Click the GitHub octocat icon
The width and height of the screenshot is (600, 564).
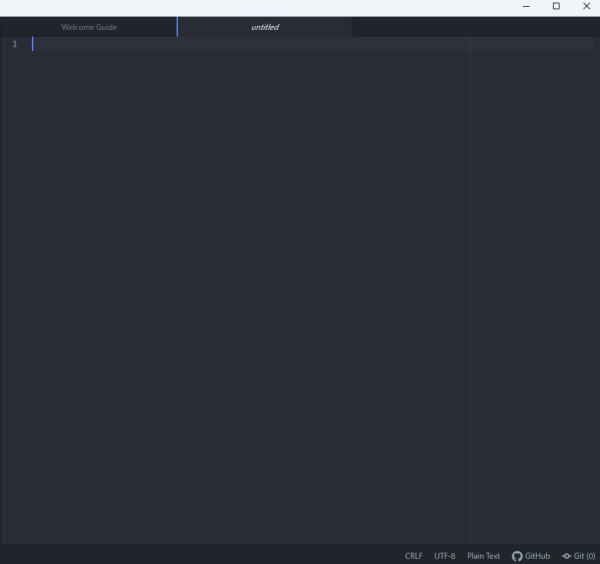click(517, 556)
